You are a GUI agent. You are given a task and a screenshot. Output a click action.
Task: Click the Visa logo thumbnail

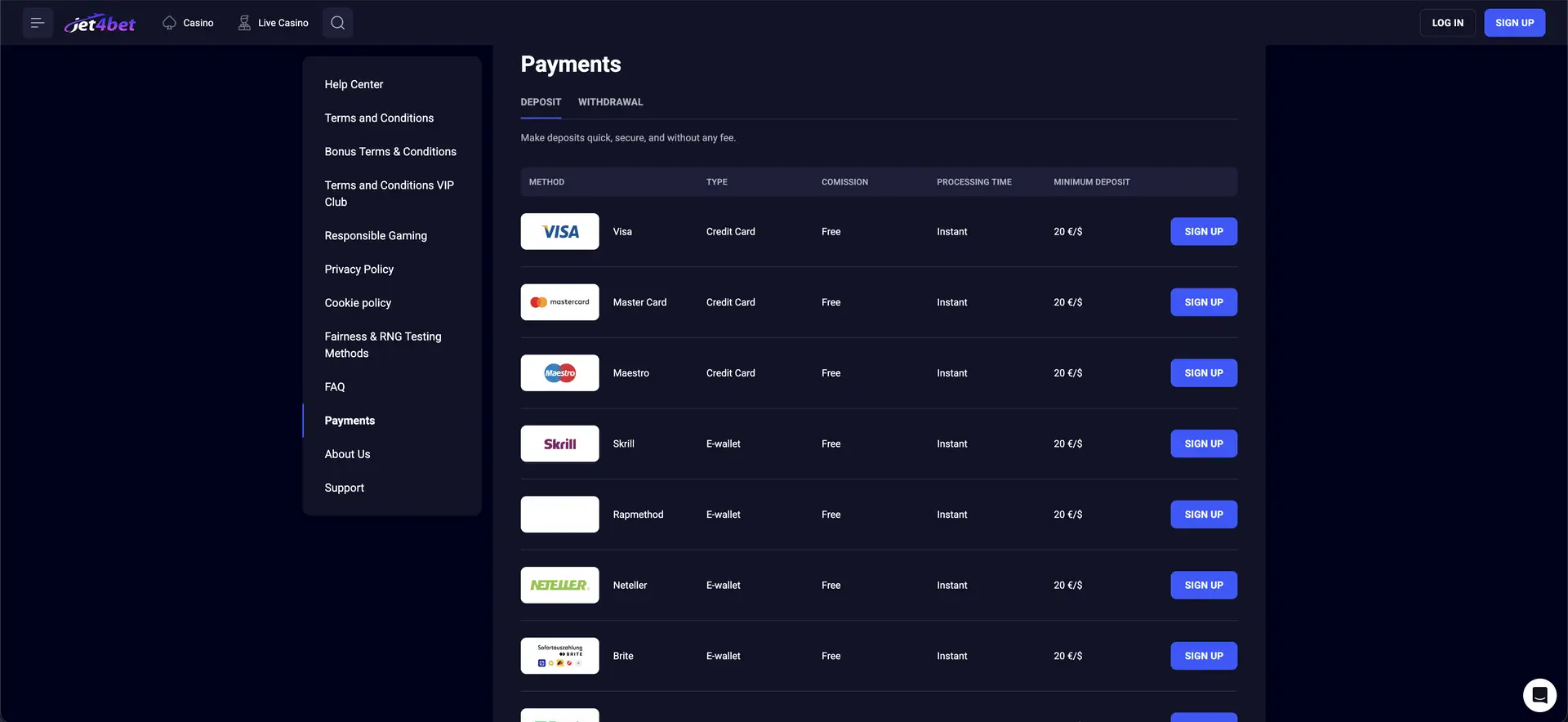[x=559, y=232]
